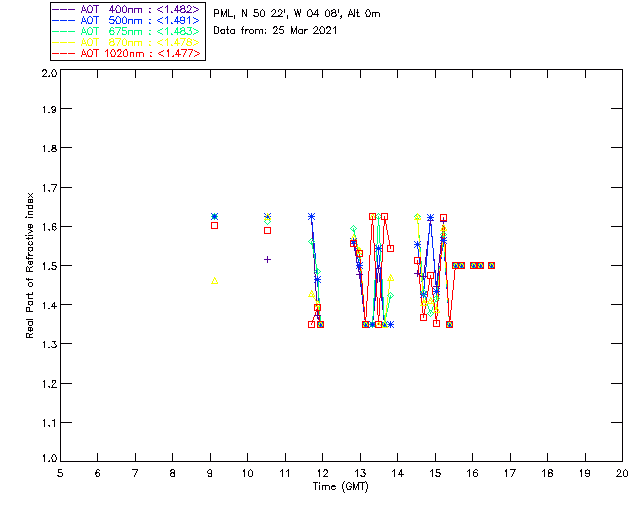Screen dimensions: 640x512
Task: Click the AOT 400nm legend entry
Action: (x=127, y=9)
